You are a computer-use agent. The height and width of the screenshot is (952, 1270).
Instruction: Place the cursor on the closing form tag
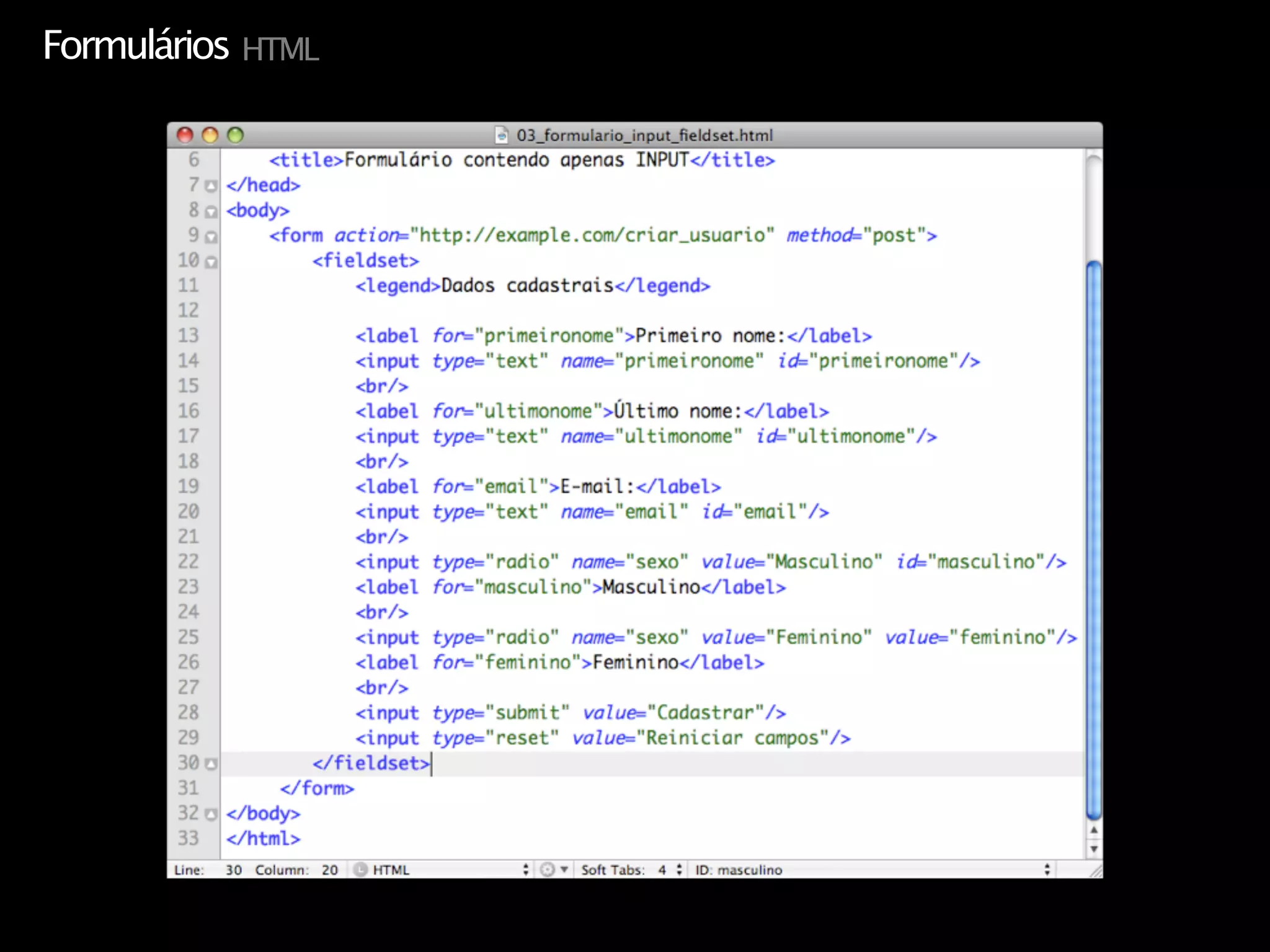[x=317, y=788]
